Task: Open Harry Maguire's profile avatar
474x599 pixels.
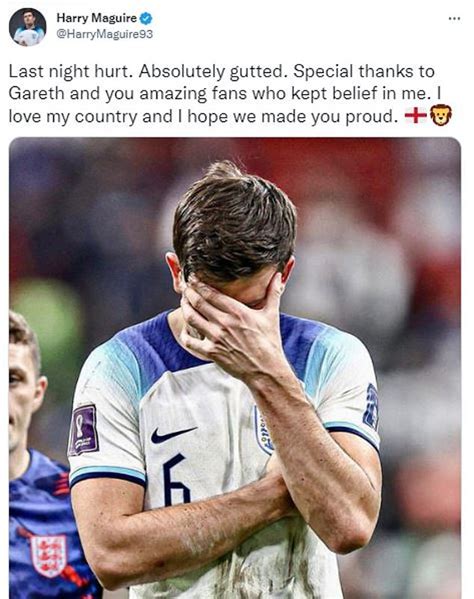Action: click(28, 27)
